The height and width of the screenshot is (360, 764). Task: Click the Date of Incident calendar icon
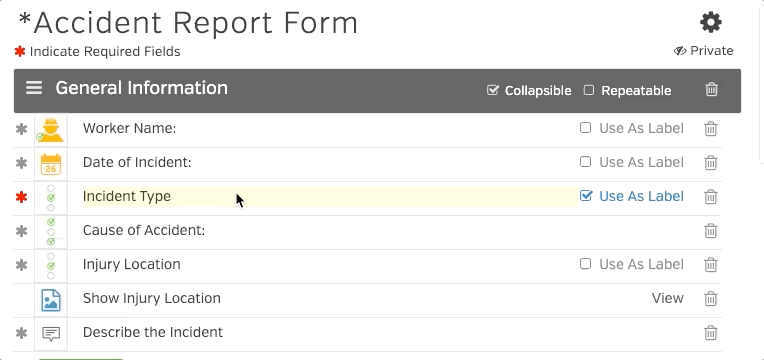(51, 164)
